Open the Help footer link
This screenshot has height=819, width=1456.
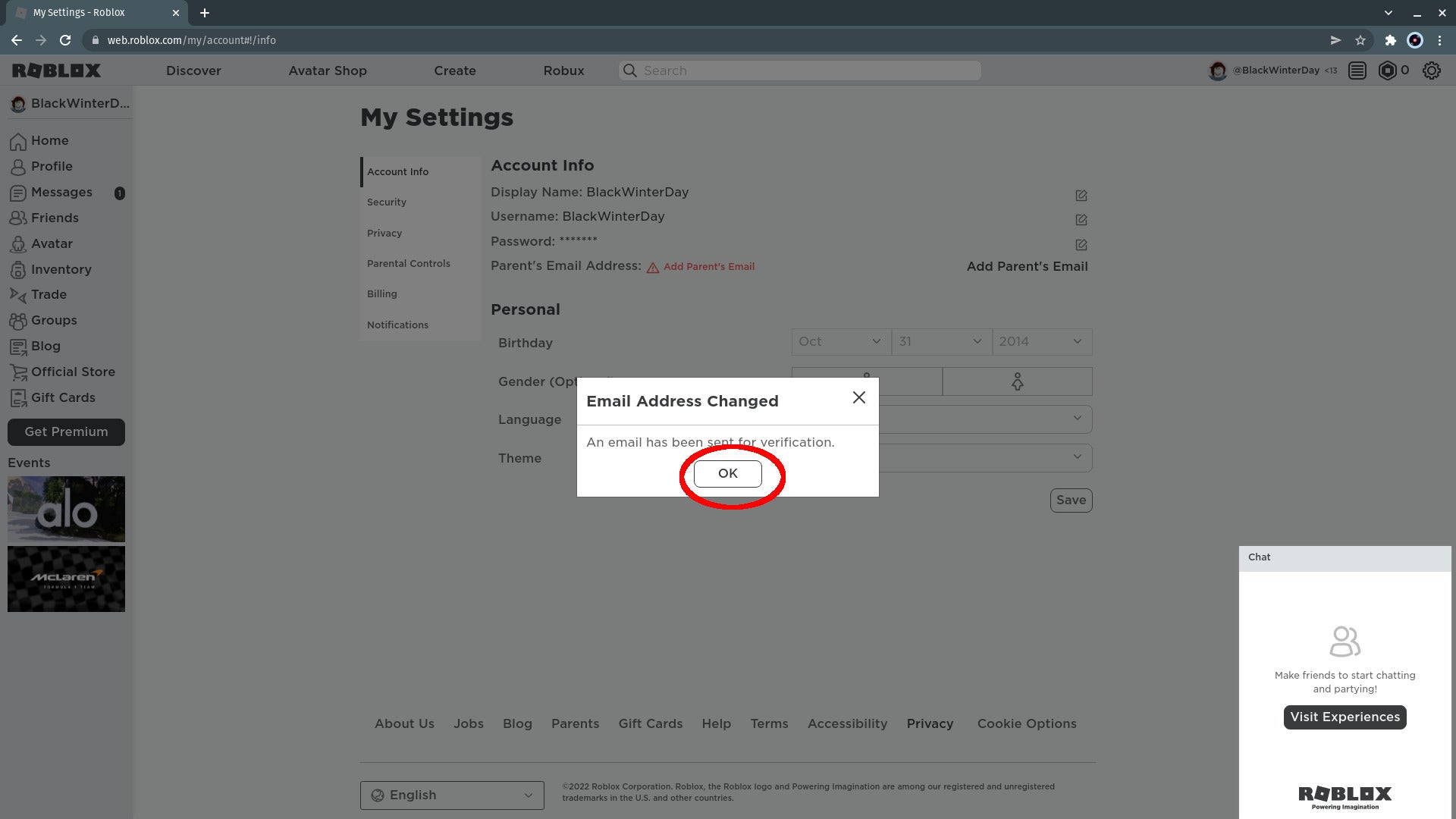[x=716, y=723]
